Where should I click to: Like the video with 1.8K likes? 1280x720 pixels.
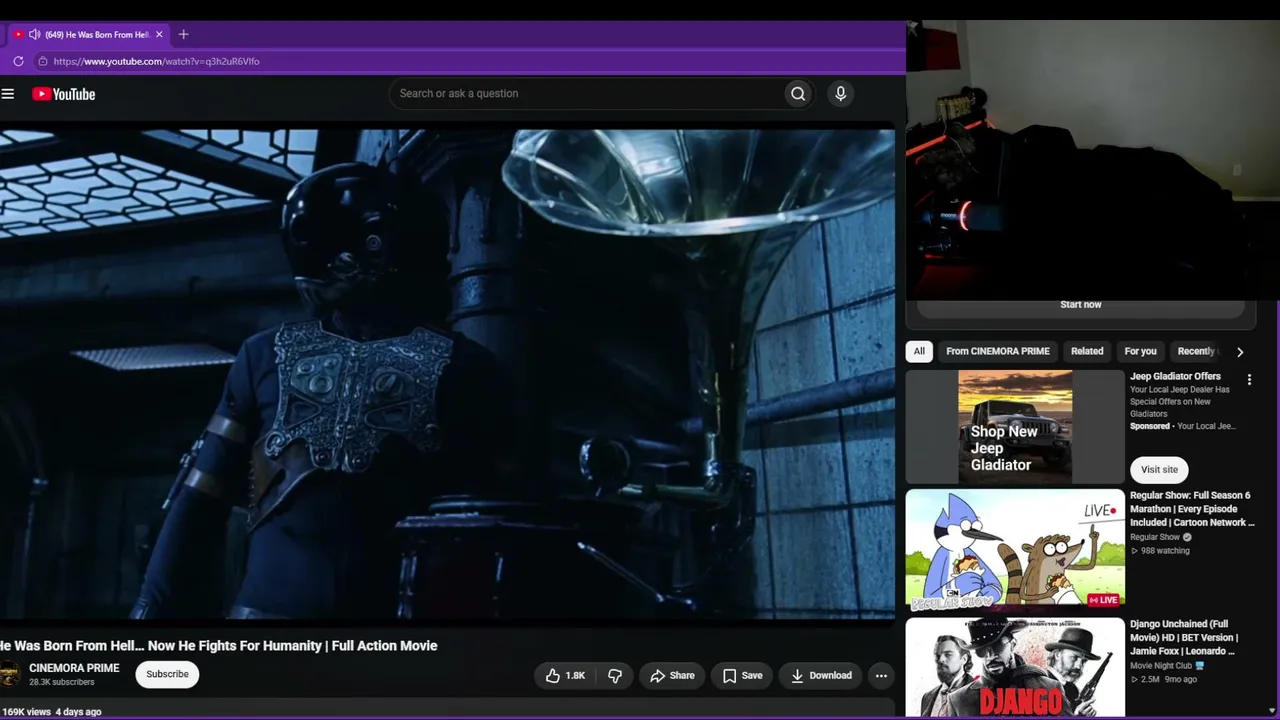coord(565,676)
